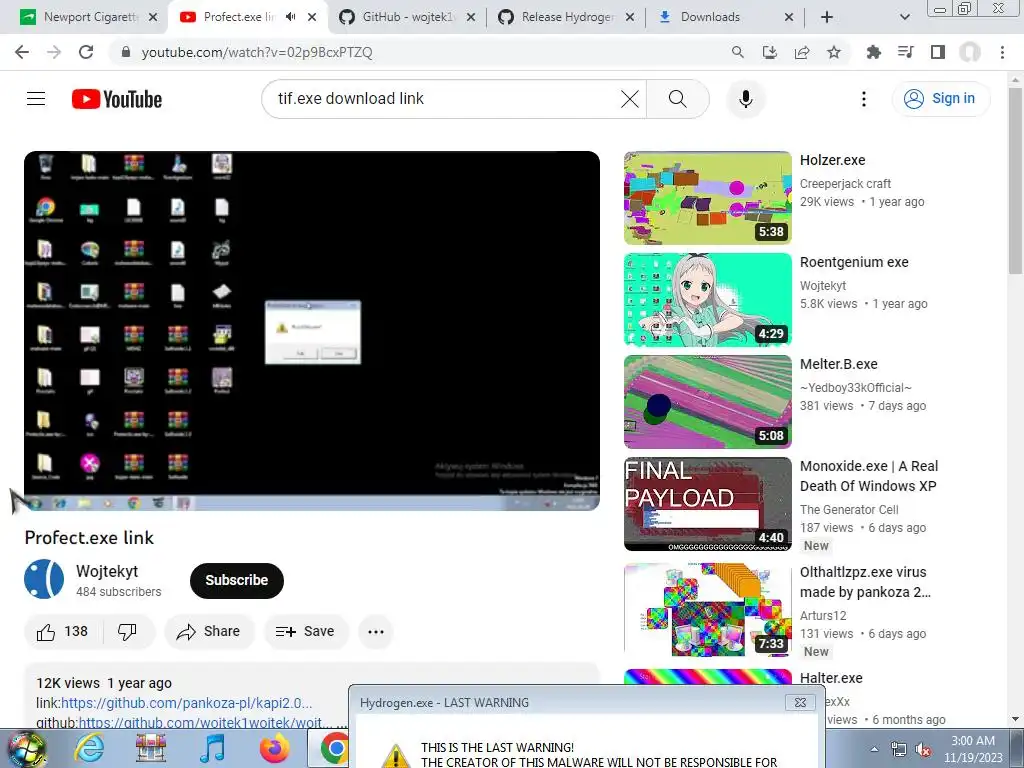Expand the tab search dropdown chevron
The width and height of the screenshot is (1024, 768).
904,17
